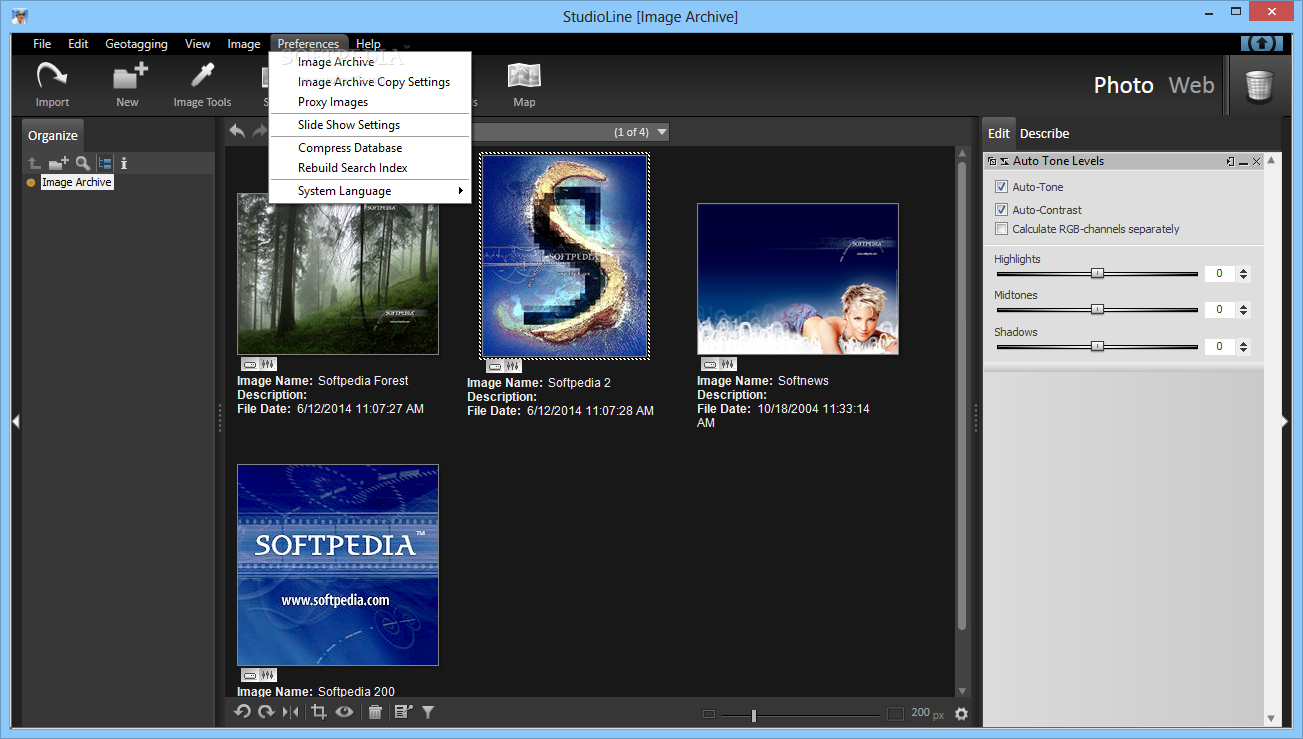Click the edit descriptors icon in bottom toolbar
This screenshot has height=739, width=1303.
[x=403, y=712]
